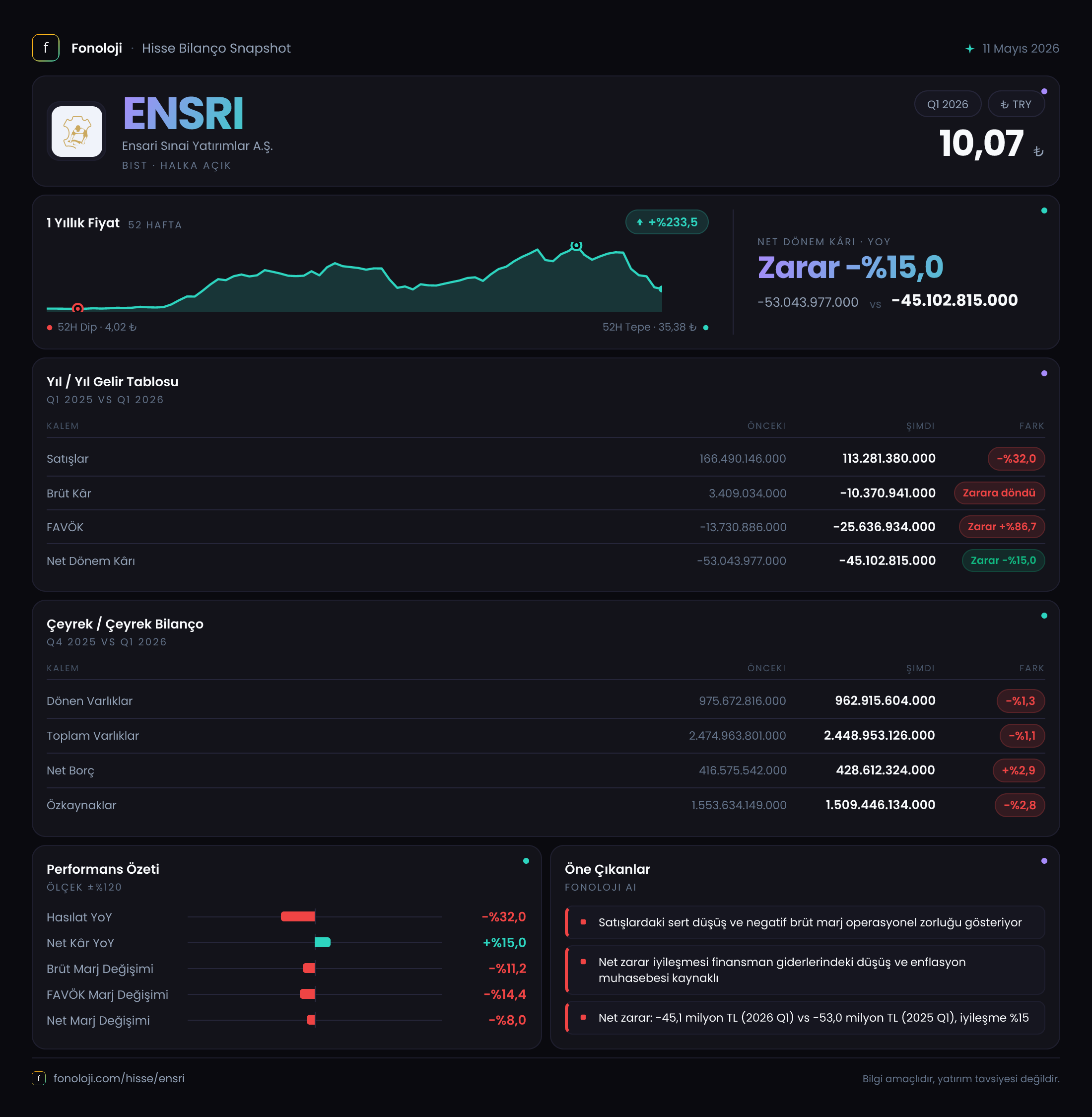Click the Özkaynaklar row label
The image size is (1092, 1117).
[81, 805]
